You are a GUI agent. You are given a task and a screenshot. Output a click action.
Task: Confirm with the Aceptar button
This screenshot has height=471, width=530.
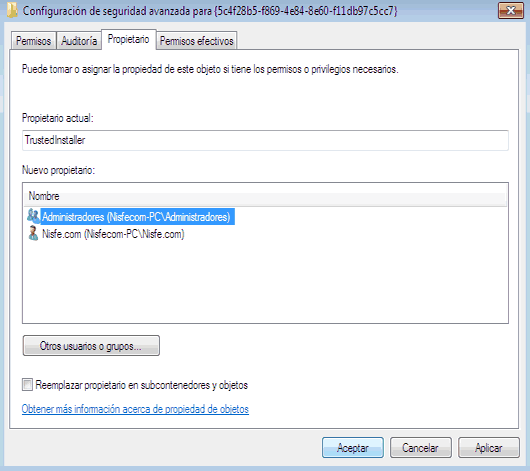pos(353,448)
